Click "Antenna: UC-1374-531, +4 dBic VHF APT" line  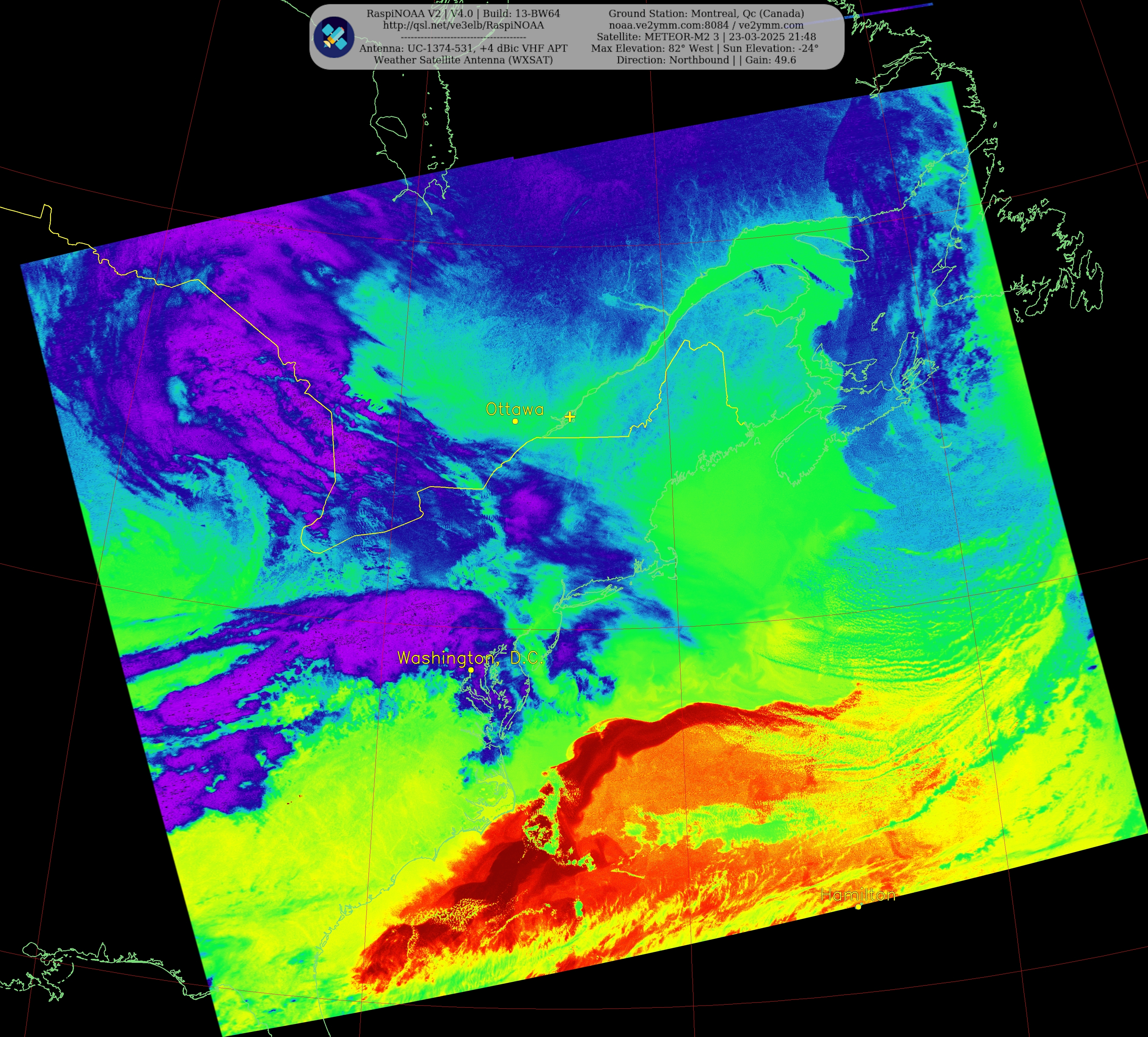[463, 49]
